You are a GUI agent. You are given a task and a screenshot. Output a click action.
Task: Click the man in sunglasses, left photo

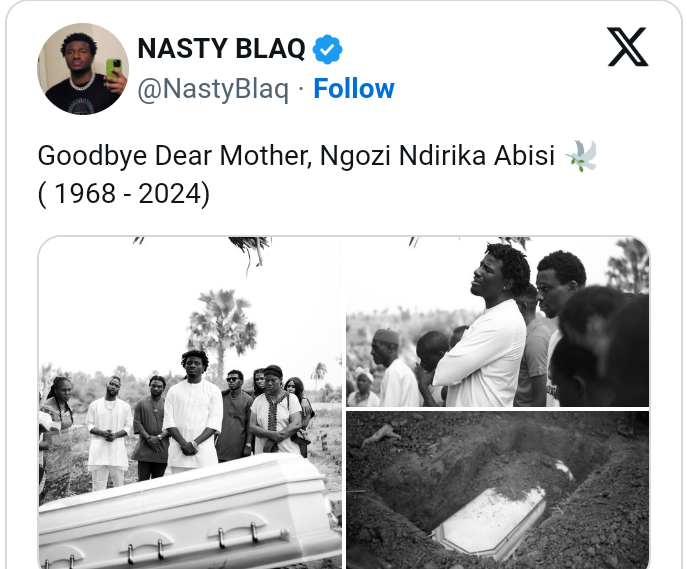[235, 410]
